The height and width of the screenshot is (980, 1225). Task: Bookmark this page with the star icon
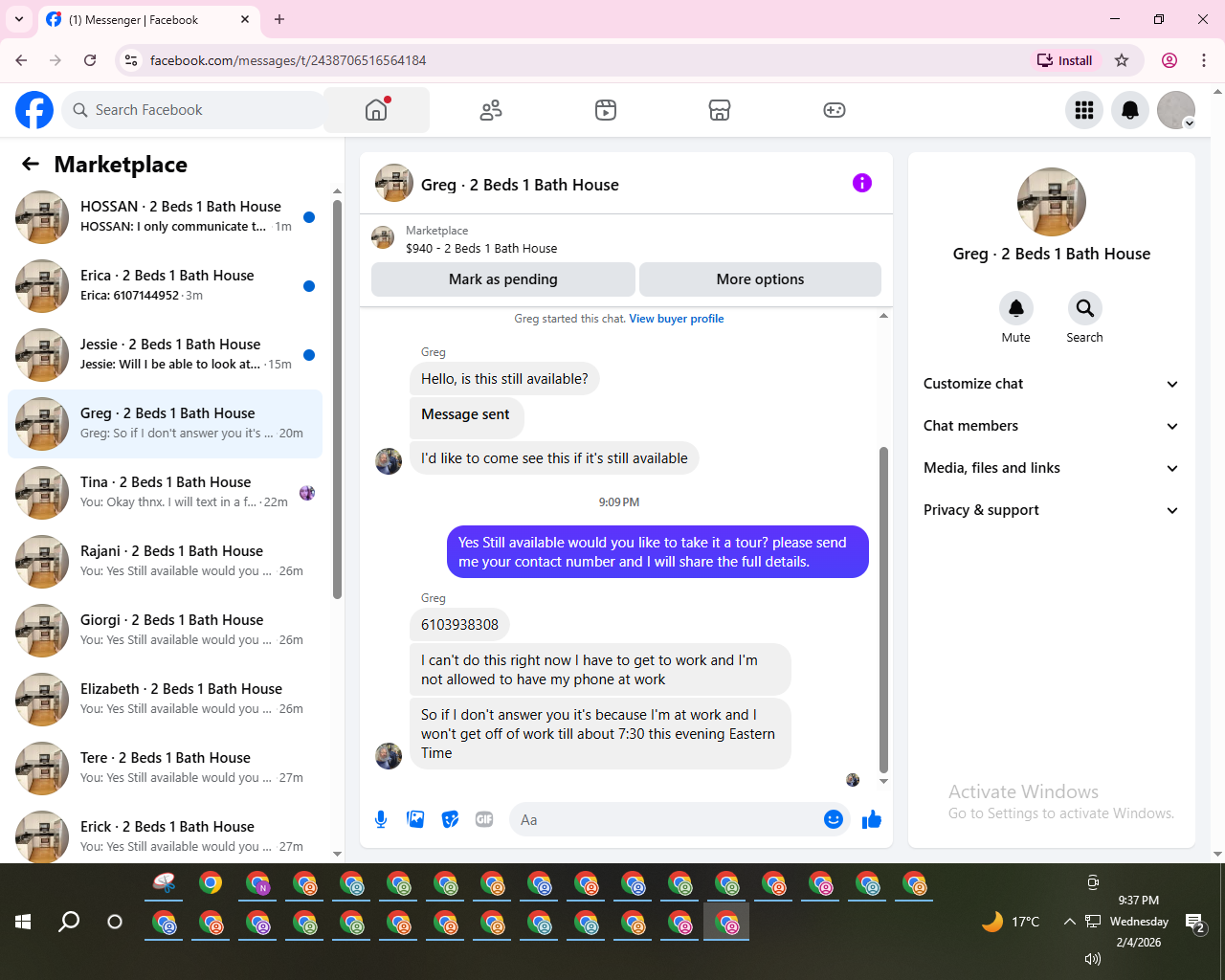click(x=1122, y=60)
